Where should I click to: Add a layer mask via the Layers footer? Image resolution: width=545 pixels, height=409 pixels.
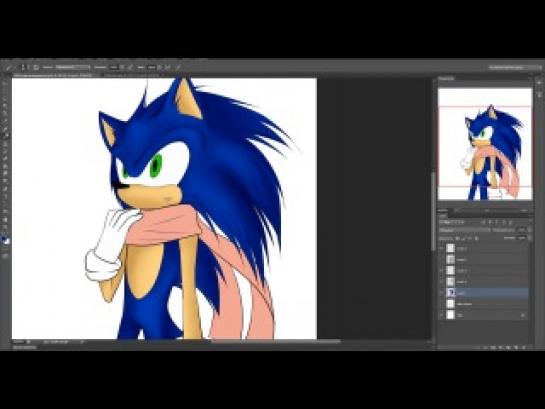[x=493, y=347]
